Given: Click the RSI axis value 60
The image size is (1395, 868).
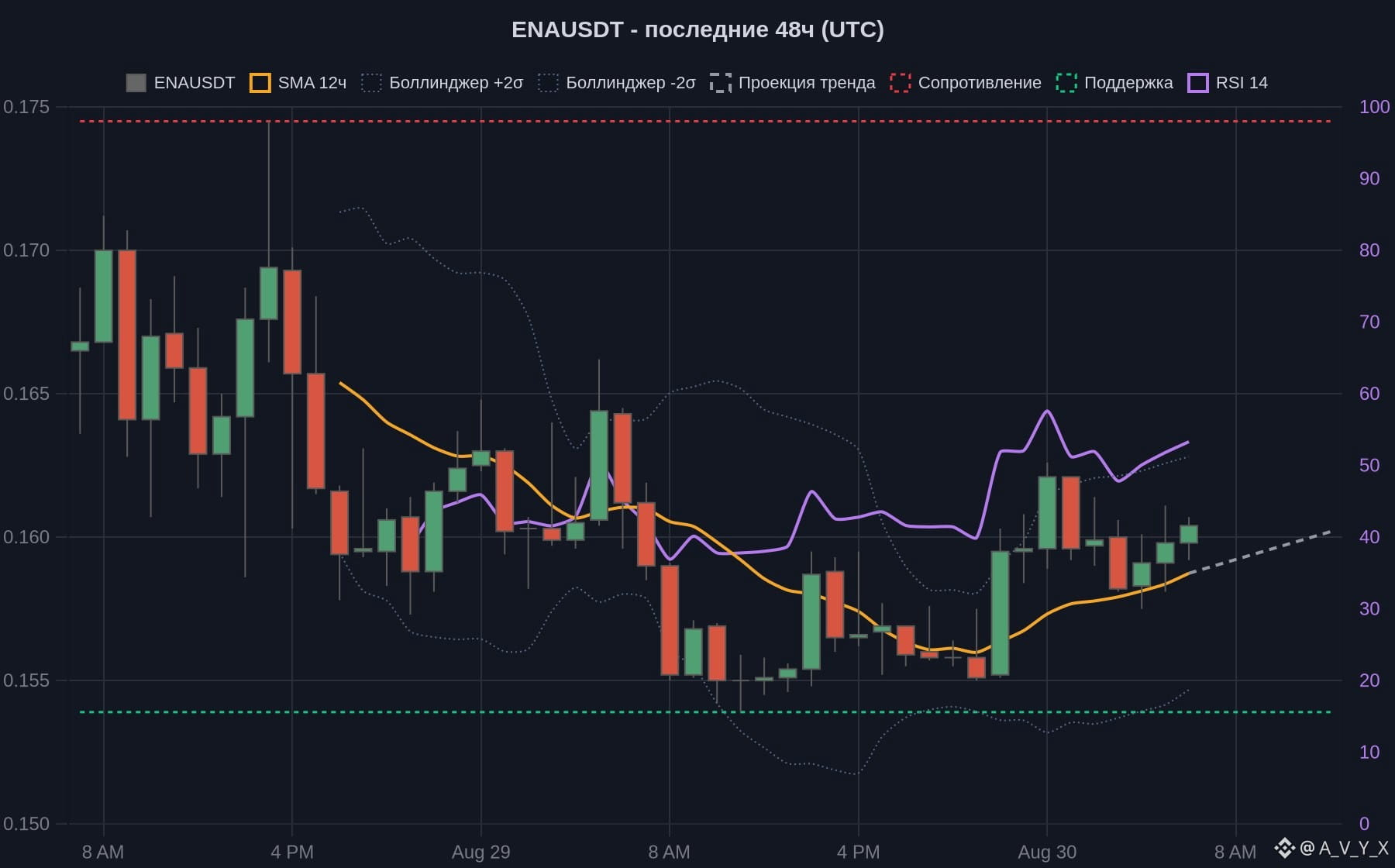Looking at the screenshot, I should 1369,393.
